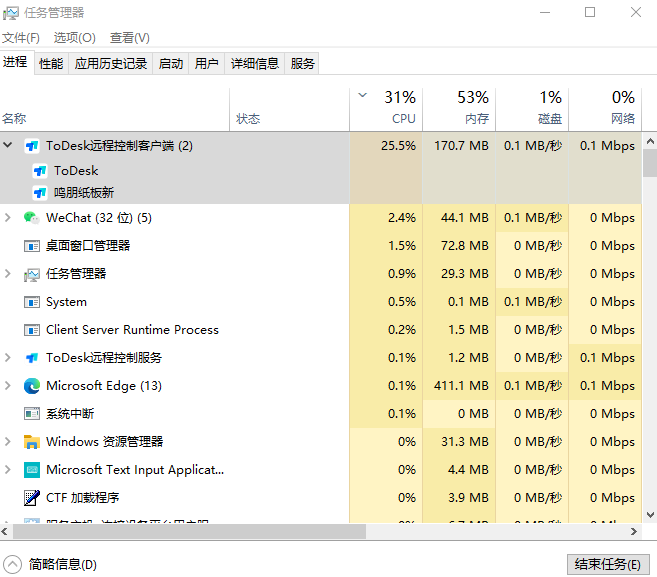
Task: Expand the Windows 资源管理器 group
Action: coord(8,441)
